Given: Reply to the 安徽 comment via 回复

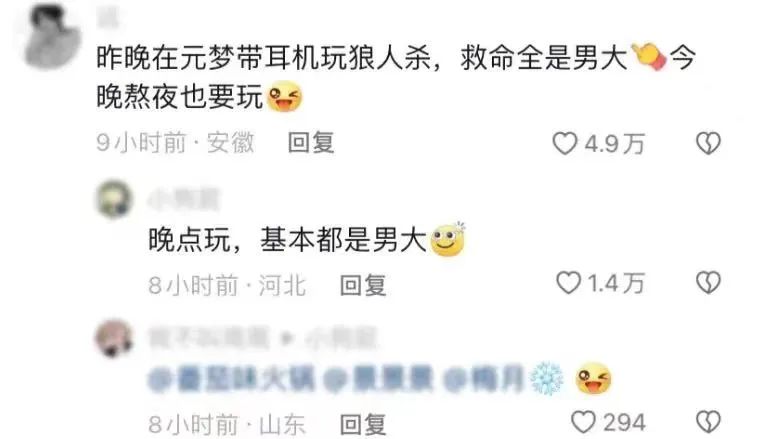Looking at the screenshot, I should click(311, 143).
